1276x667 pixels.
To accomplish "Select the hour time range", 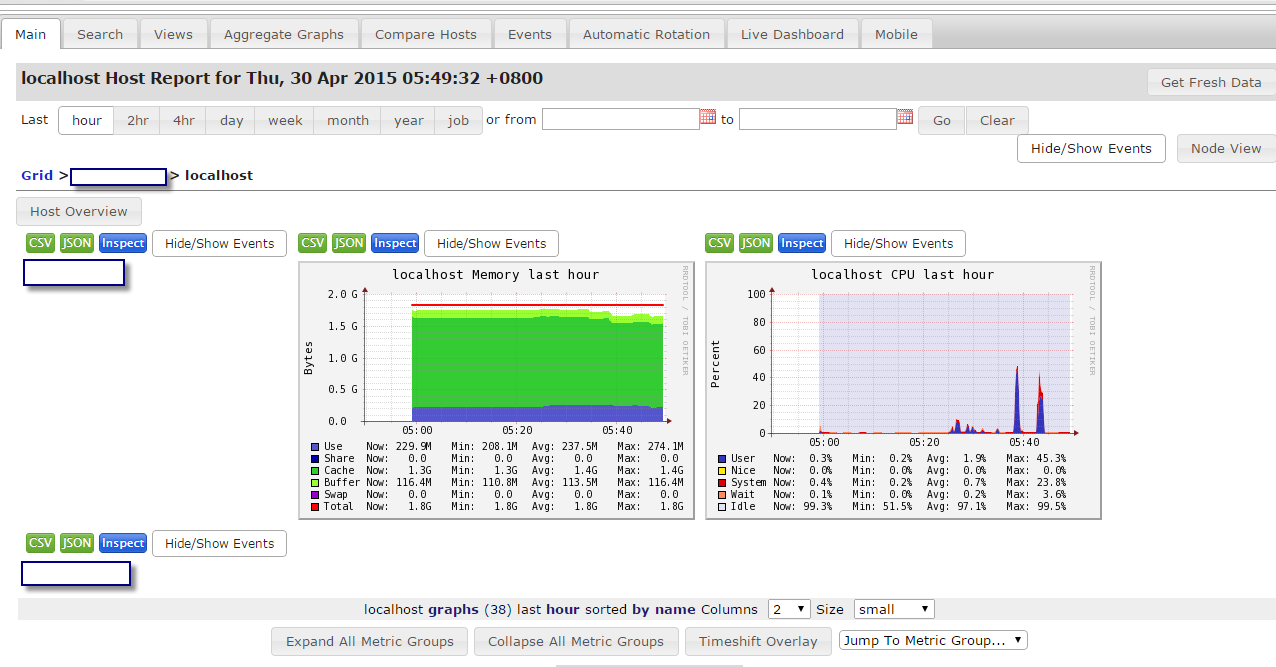I will click(x=87, y=120).
